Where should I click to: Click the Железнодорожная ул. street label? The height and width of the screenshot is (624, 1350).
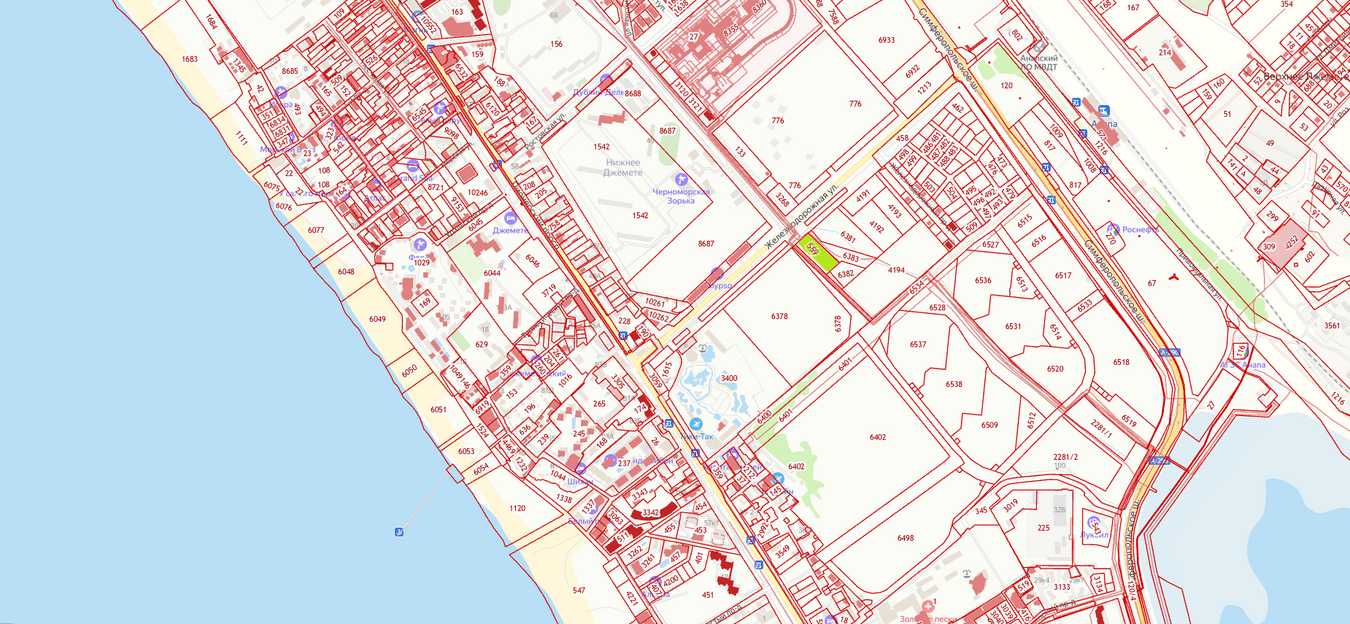point(799,221)
